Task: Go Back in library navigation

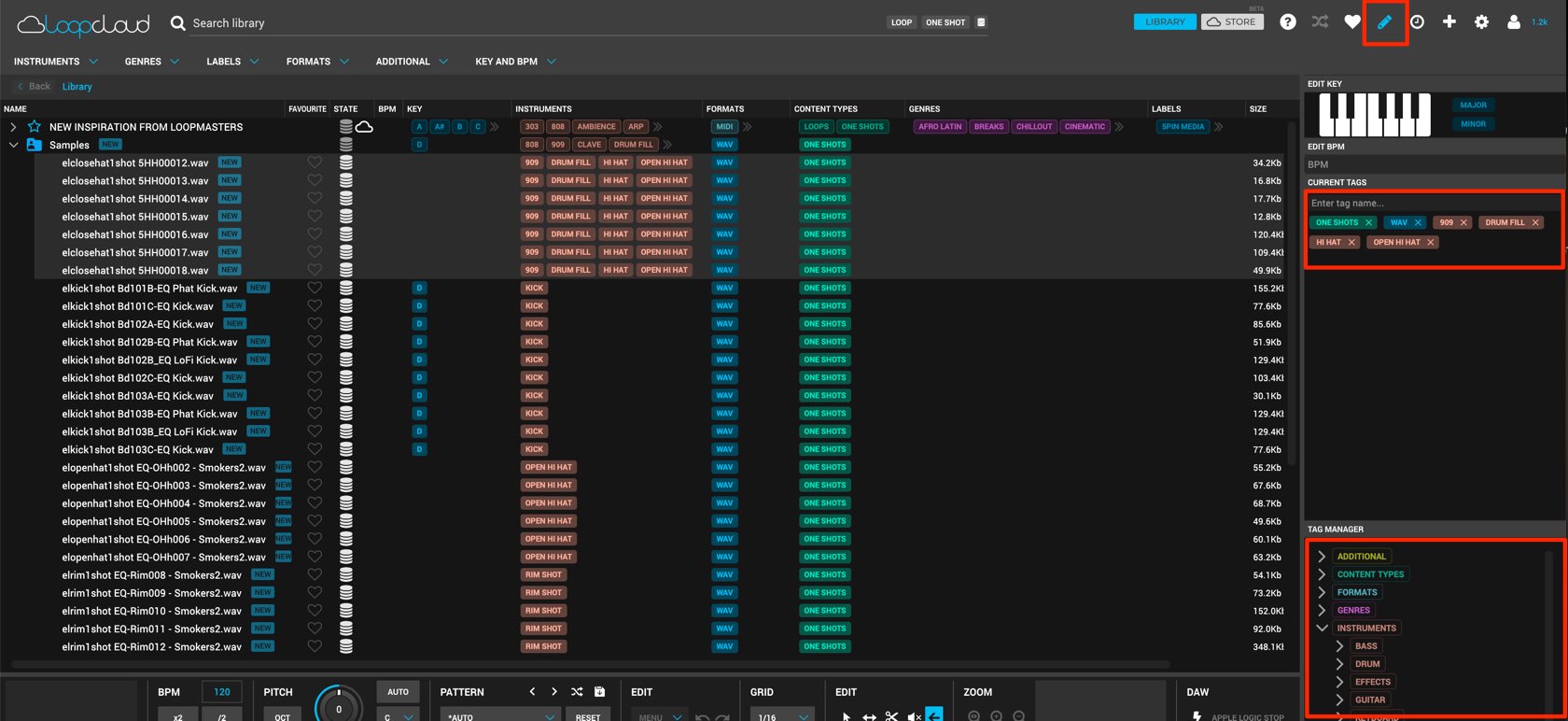Action: point(34,86)
